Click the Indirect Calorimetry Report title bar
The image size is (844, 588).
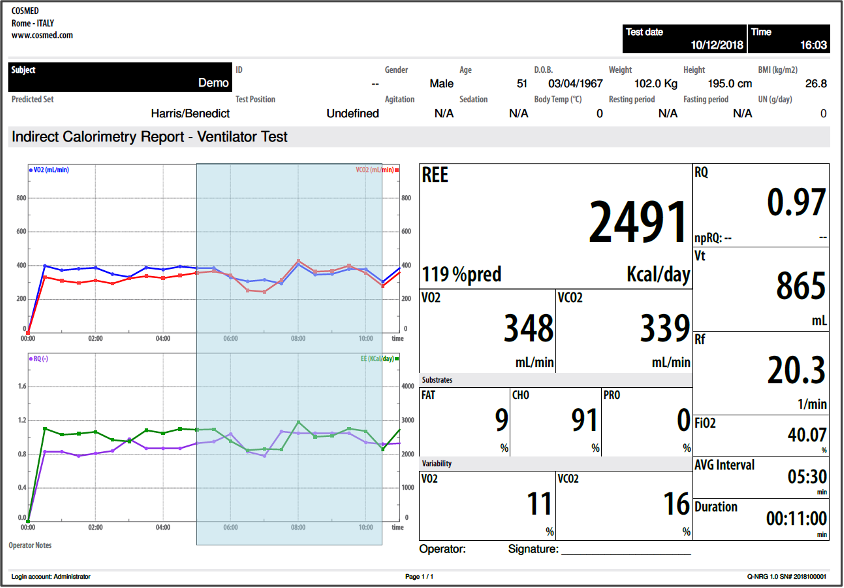pyautogui.click(x=150, y=136)
